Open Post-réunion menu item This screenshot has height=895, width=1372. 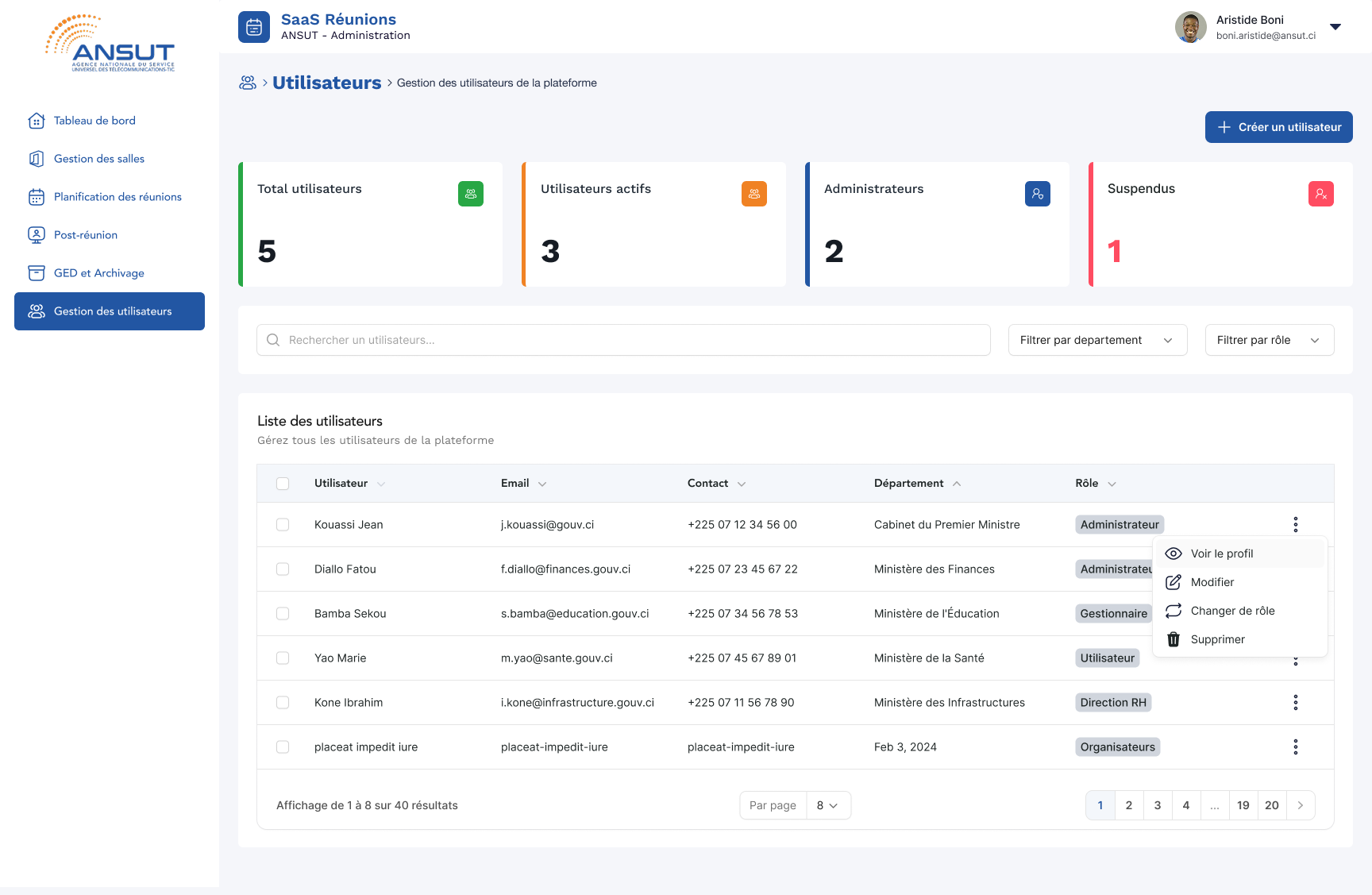click(x=110, y=235)
